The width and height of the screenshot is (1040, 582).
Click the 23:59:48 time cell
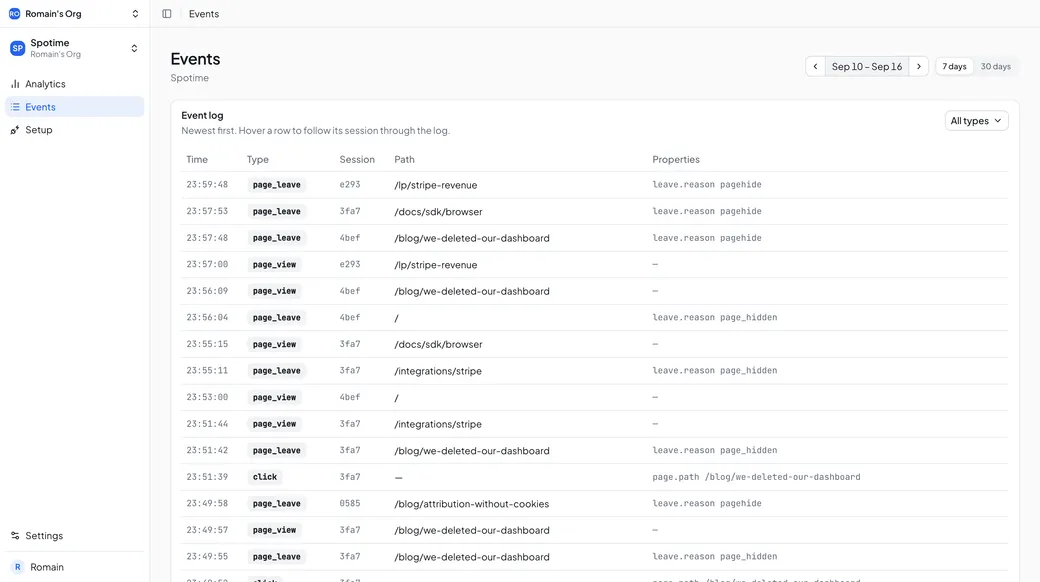point(207,184)
